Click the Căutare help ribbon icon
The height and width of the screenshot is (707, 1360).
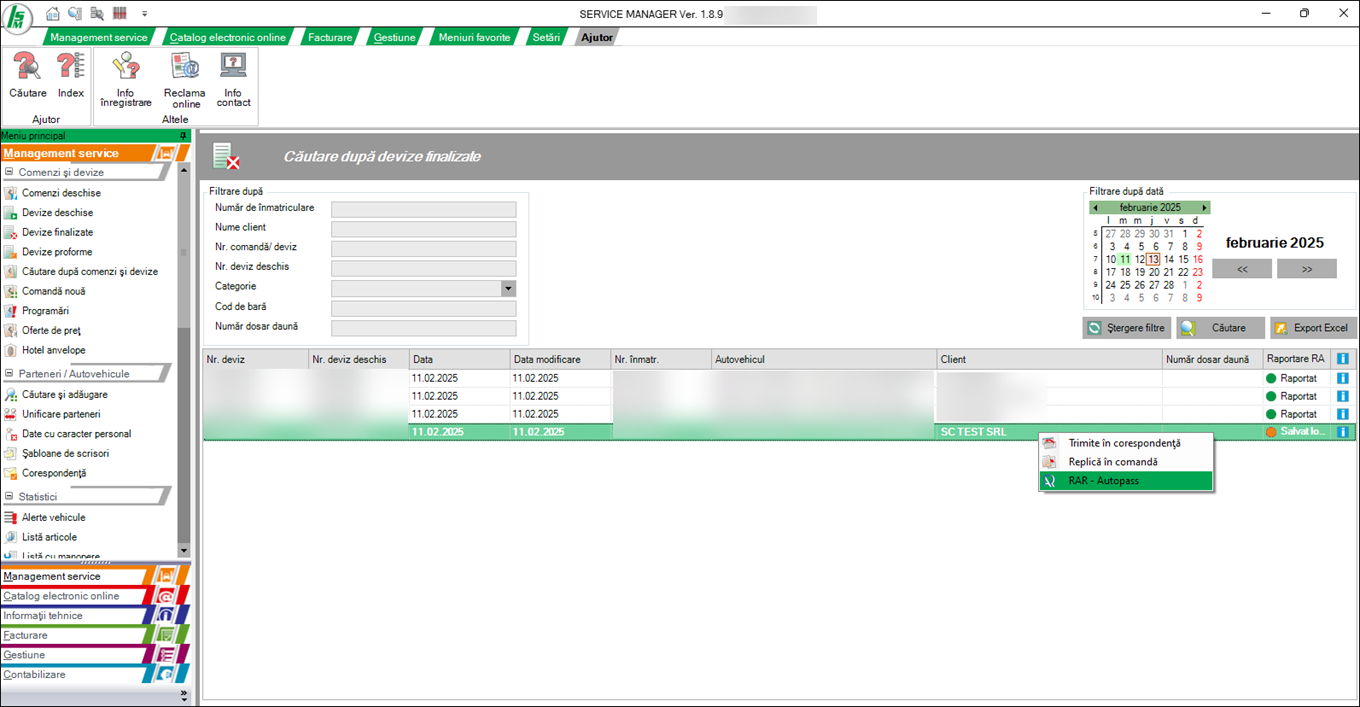(27, 75)
